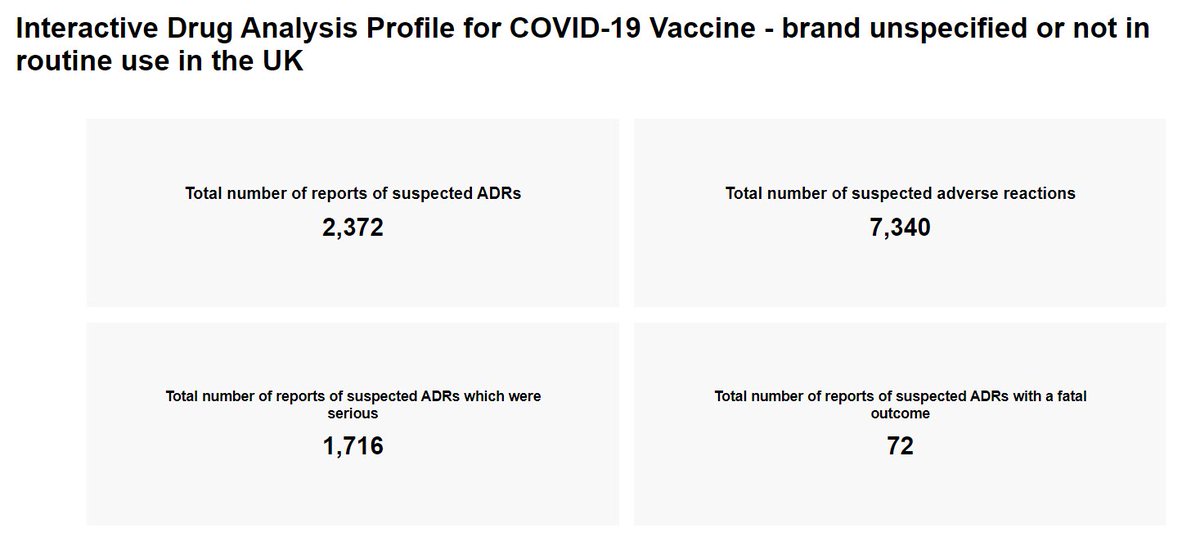Select the "suspected ADRs which were" label line
Screen dimensions: 1200x560
[353, 397]
